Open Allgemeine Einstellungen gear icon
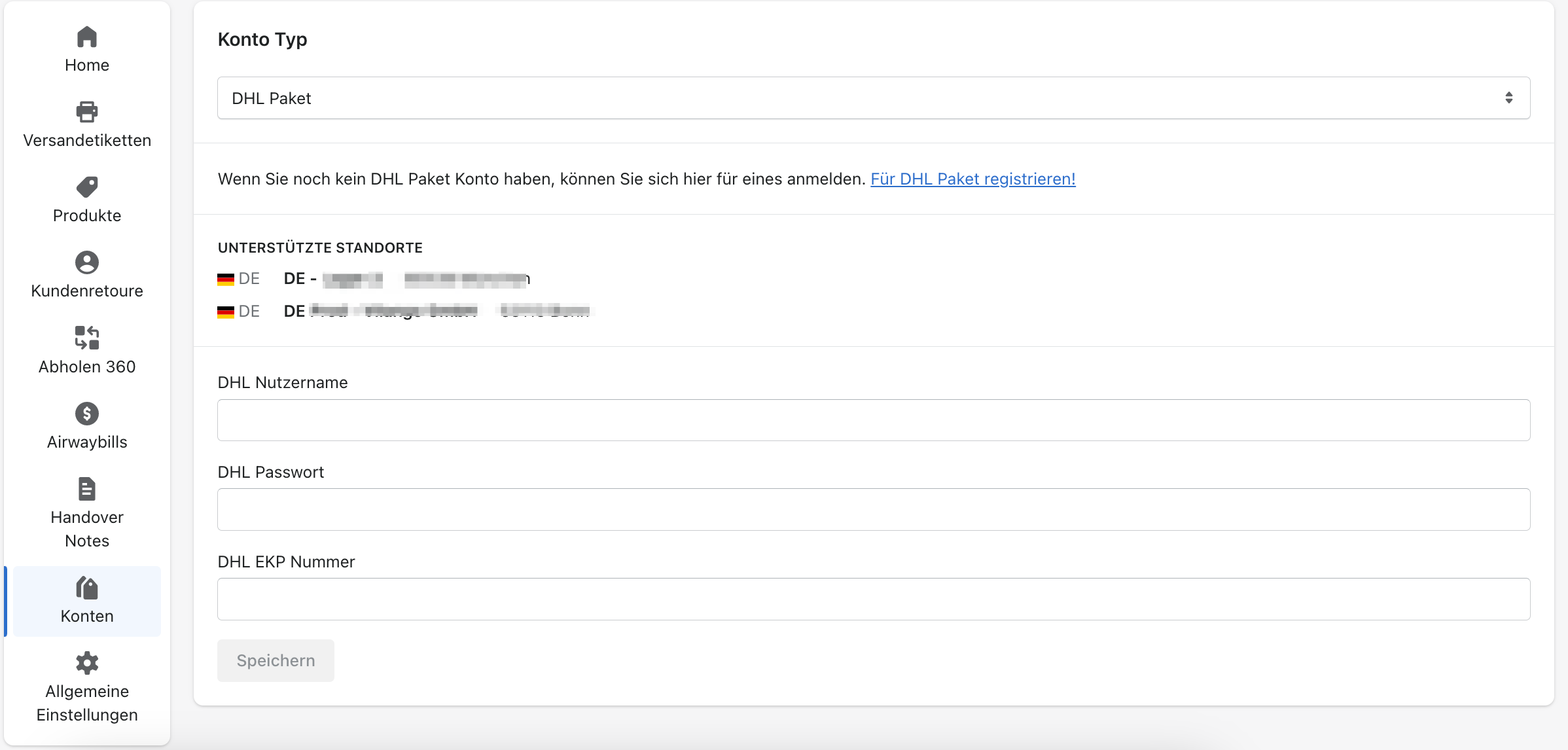The height and width of the screenshot is (750, 1568). pyautogui.click(x=86, y=663)
